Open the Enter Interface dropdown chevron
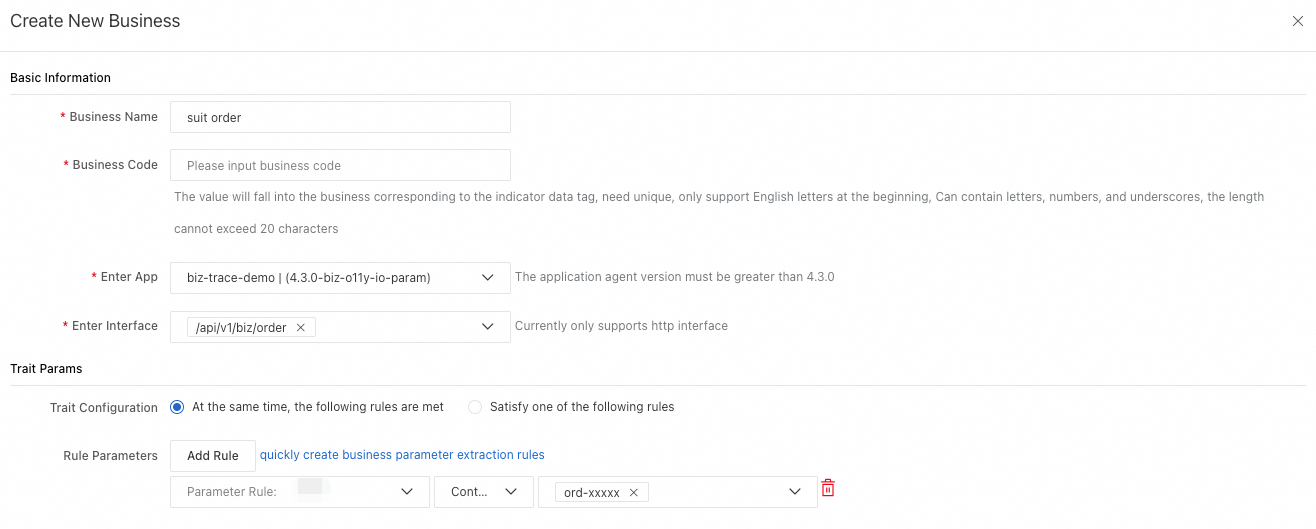 coord(488,326)
